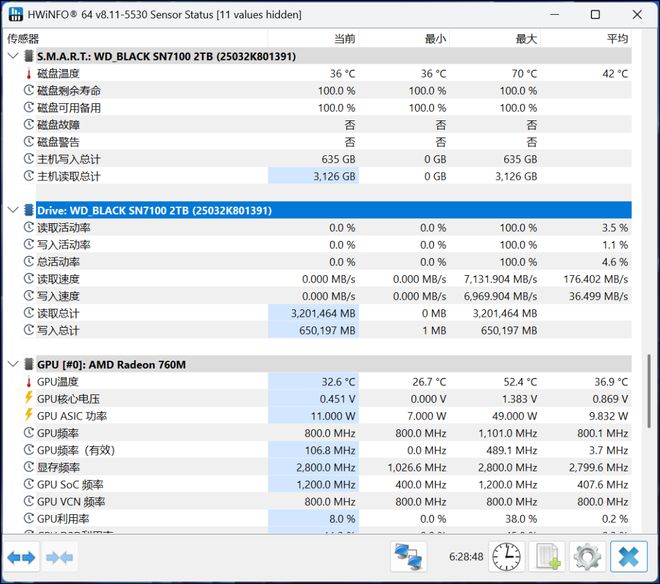
Task: Click the 最大 column header
Action: pos(526,39)
